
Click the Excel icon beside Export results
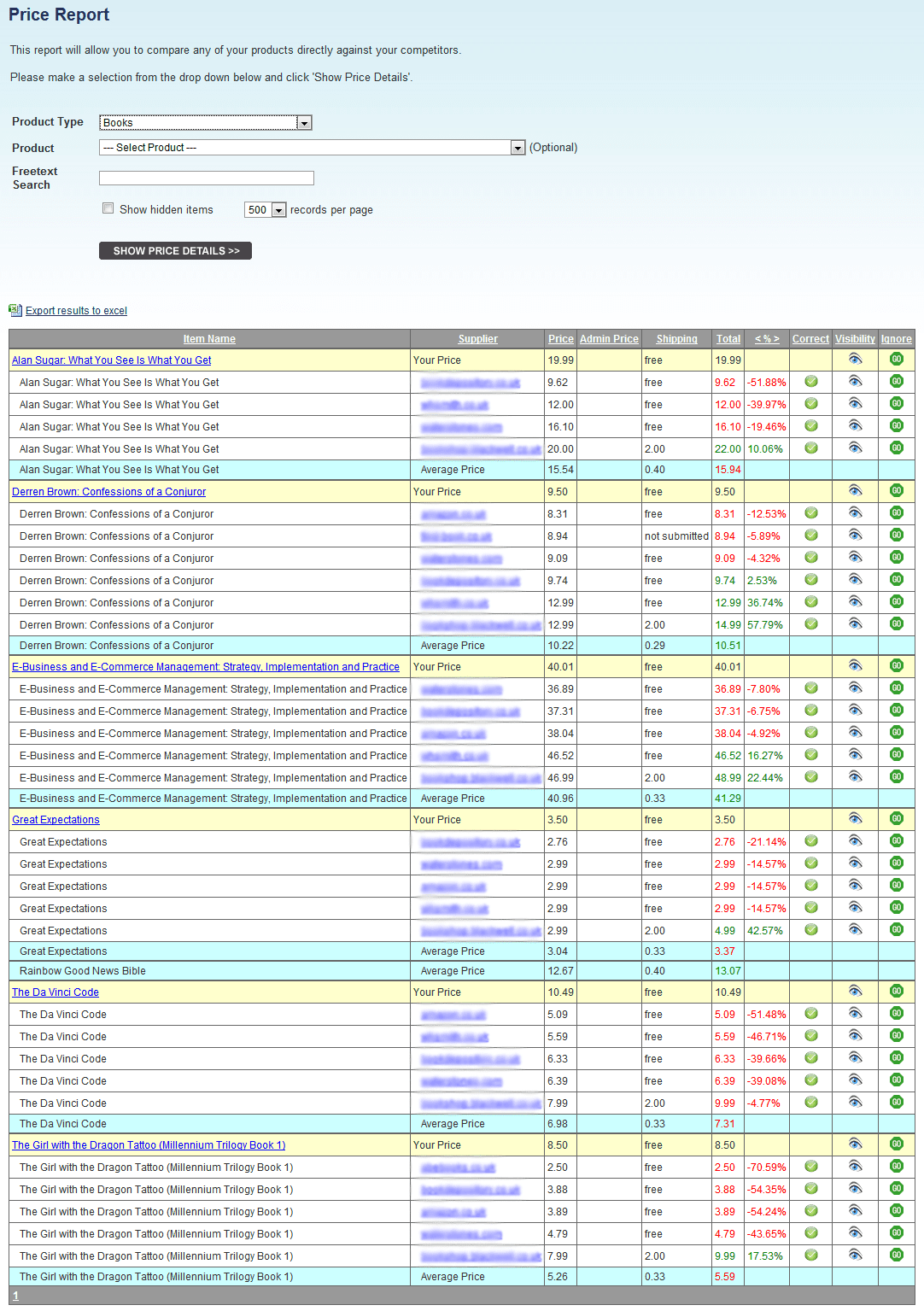click(x=15, y=310)
